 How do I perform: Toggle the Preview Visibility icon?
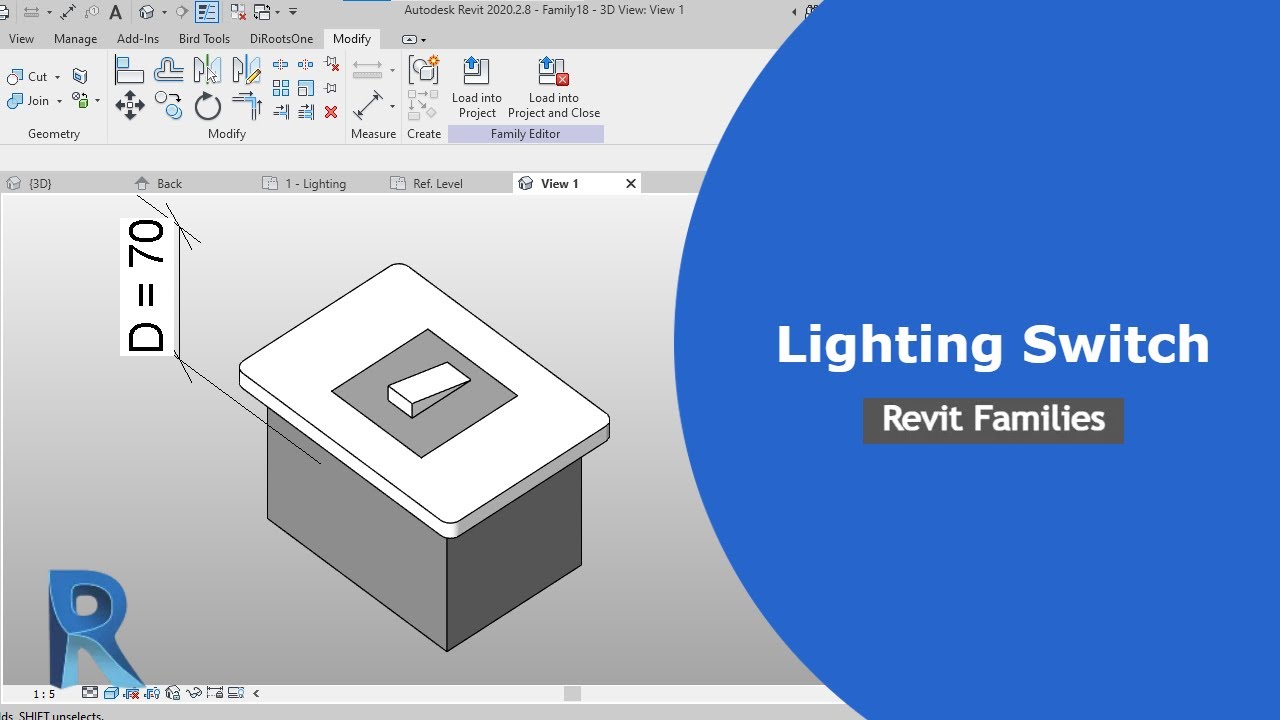point(236,692)
